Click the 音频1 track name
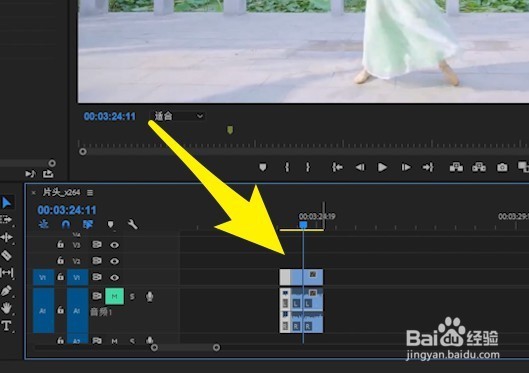The image size is (529, 373). [101, 312]
